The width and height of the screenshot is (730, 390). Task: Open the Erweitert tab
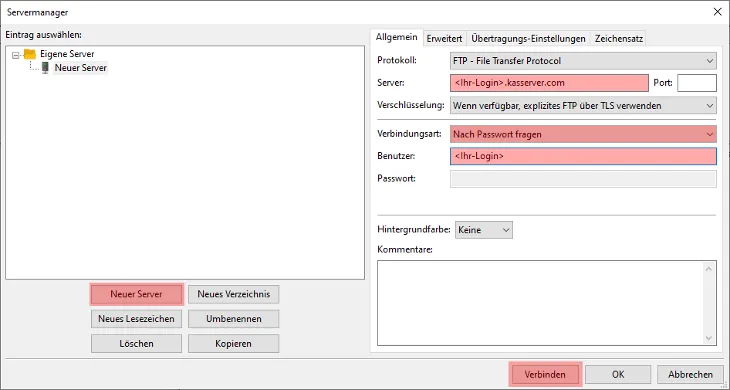point(444,39)
